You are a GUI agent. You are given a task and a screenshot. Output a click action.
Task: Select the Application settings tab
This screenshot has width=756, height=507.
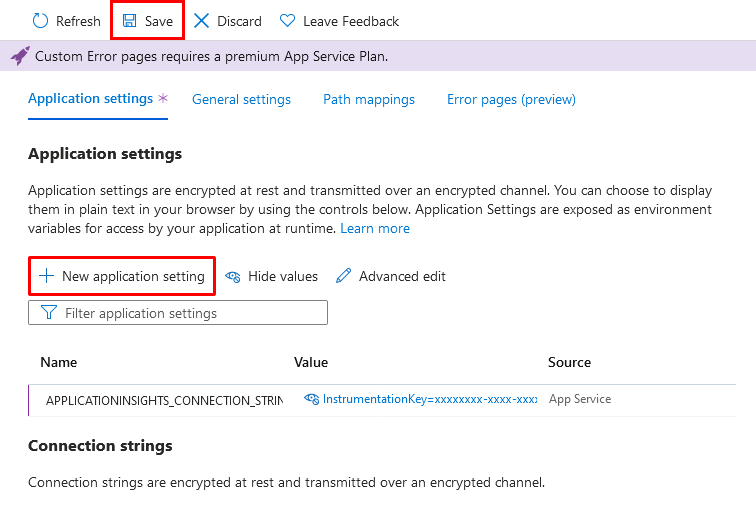(x=90, y=99)
